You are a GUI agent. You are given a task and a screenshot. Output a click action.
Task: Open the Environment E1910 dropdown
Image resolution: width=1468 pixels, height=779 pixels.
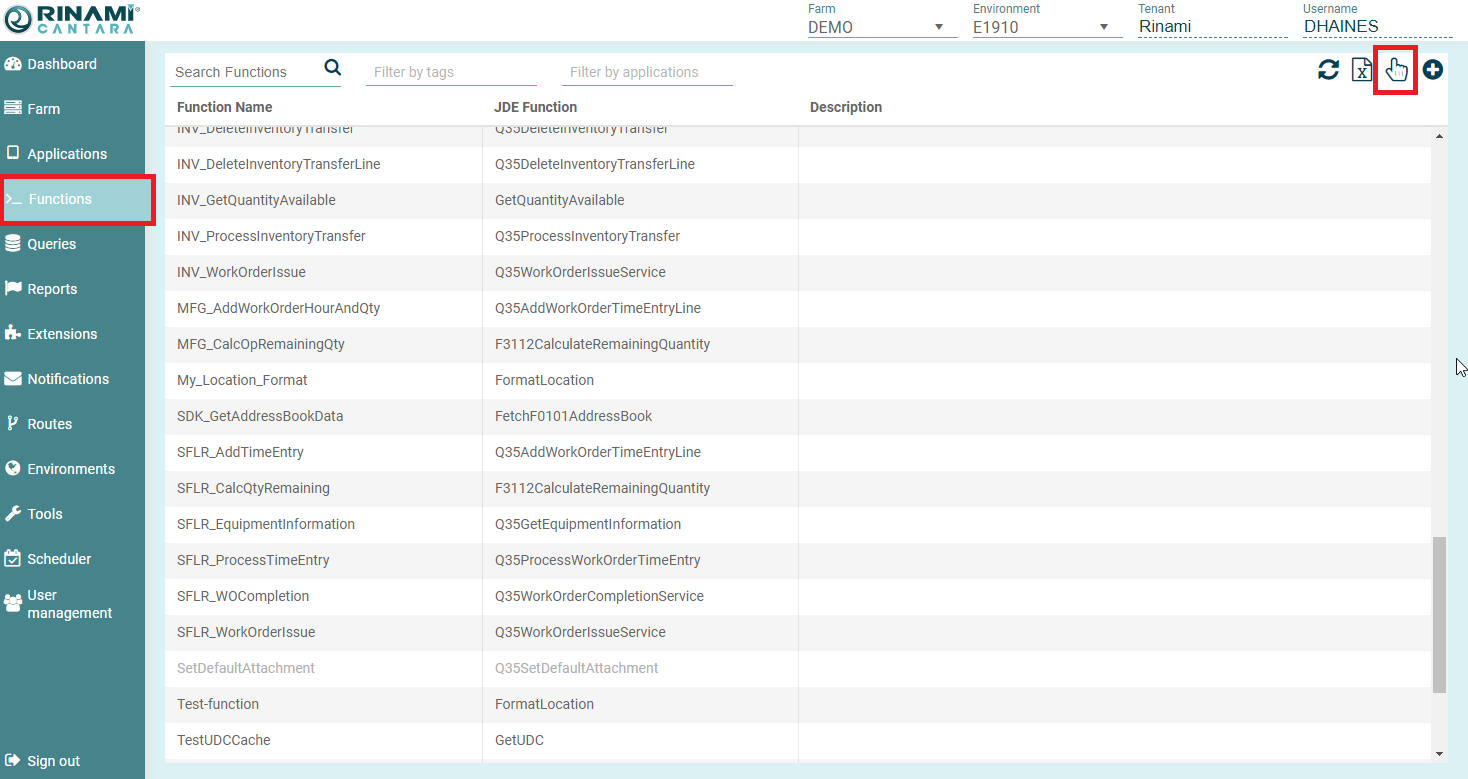1041,27
